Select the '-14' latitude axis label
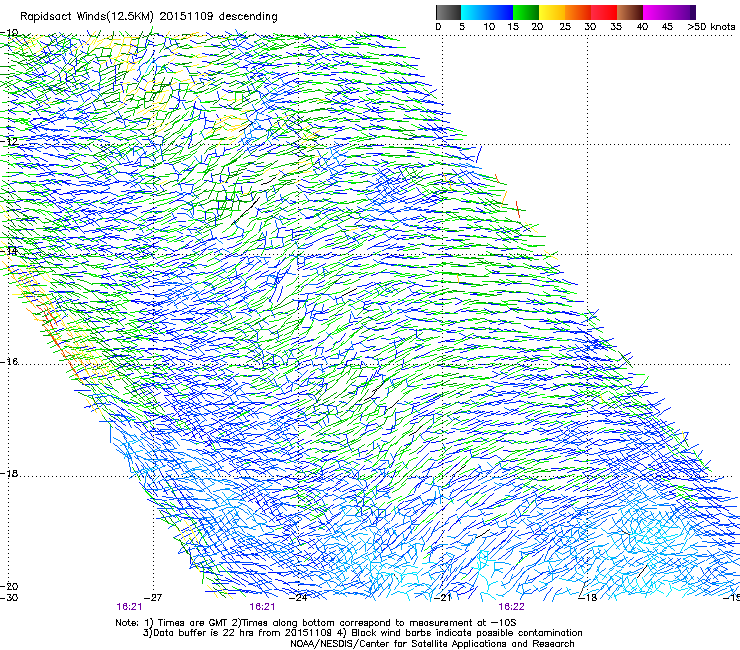Screen dimensions: 740x650 [x=9, y=251]
